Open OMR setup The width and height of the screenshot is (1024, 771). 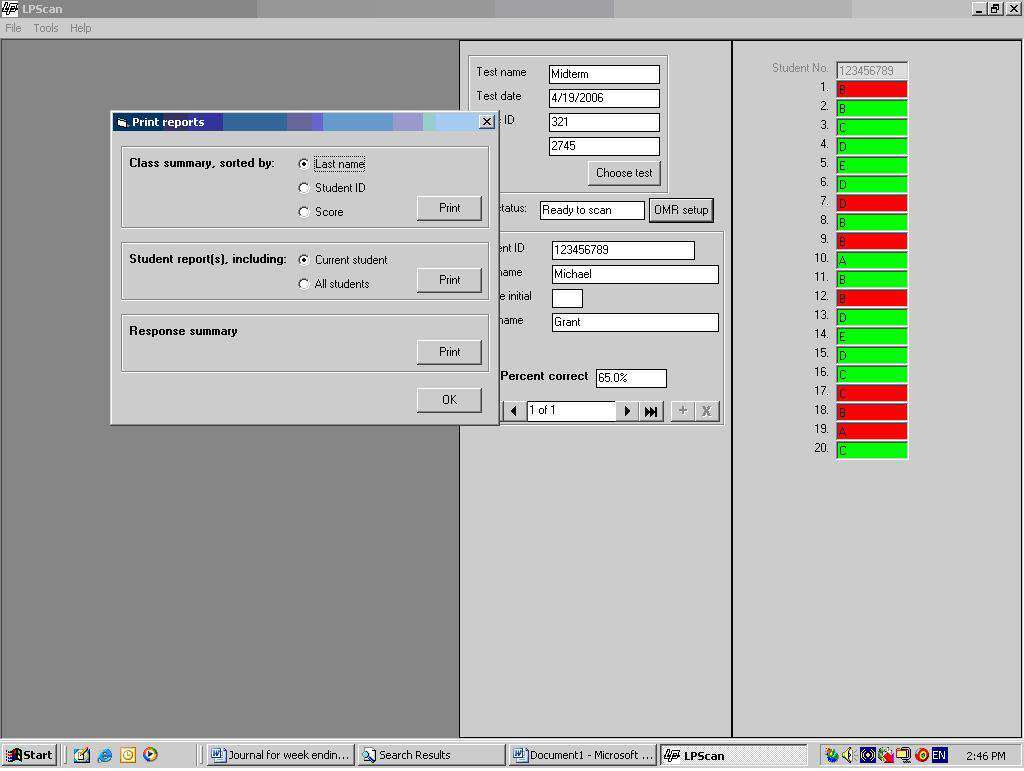tap(680, 210)
